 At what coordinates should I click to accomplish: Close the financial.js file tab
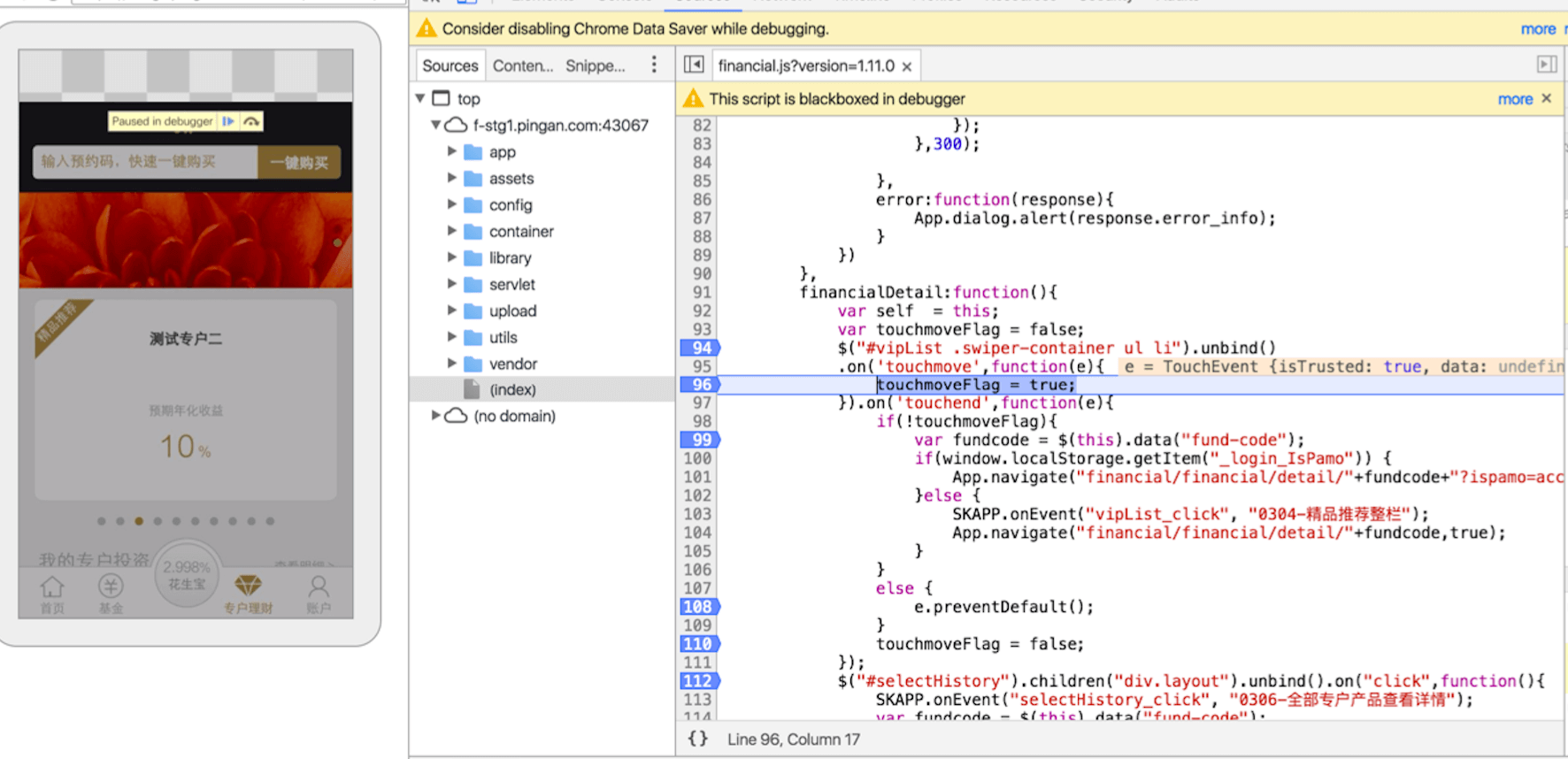(907, 66)
